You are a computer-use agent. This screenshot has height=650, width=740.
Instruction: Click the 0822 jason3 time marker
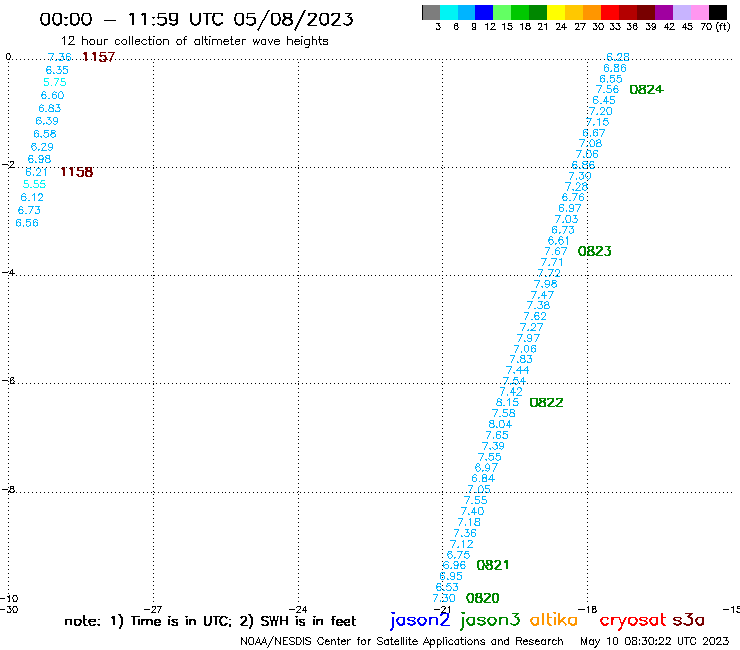pos(547,403)
